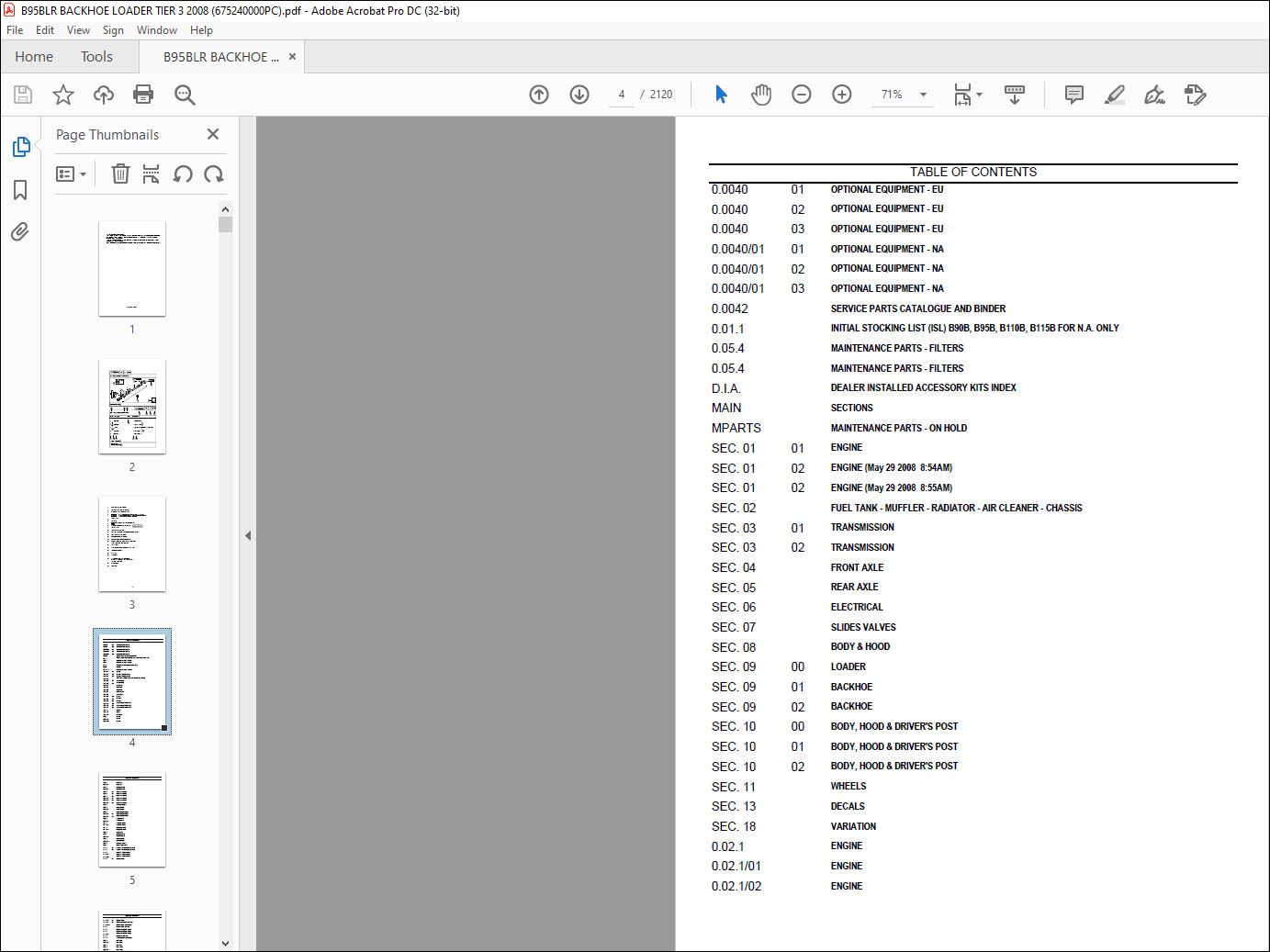Collapse the navigation pane arrow
Image resolution: width=1270 pixels, height=952 pixels.
click(x=248, y=535)
